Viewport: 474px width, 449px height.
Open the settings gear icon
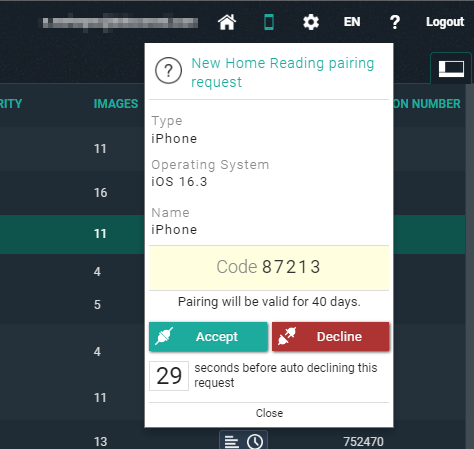point(311,22)
